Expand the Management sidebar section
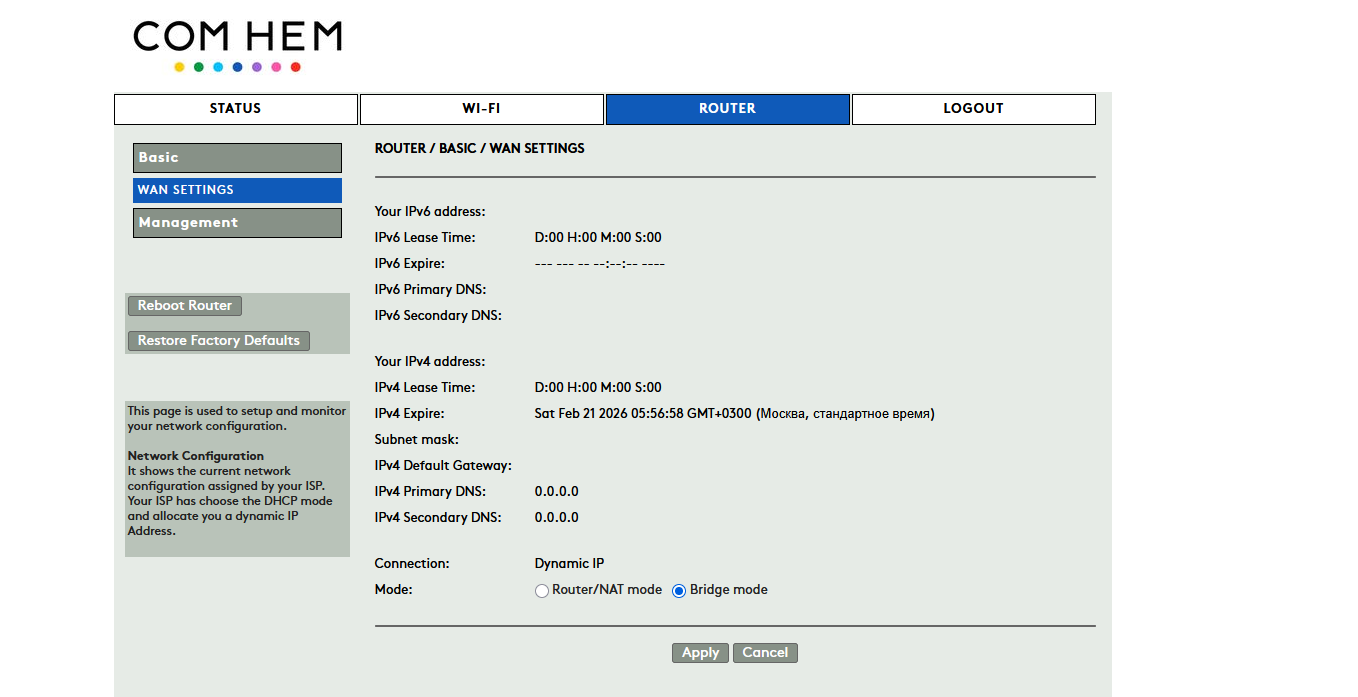Viewport: 1358px width, 697px height. (237, 223)
